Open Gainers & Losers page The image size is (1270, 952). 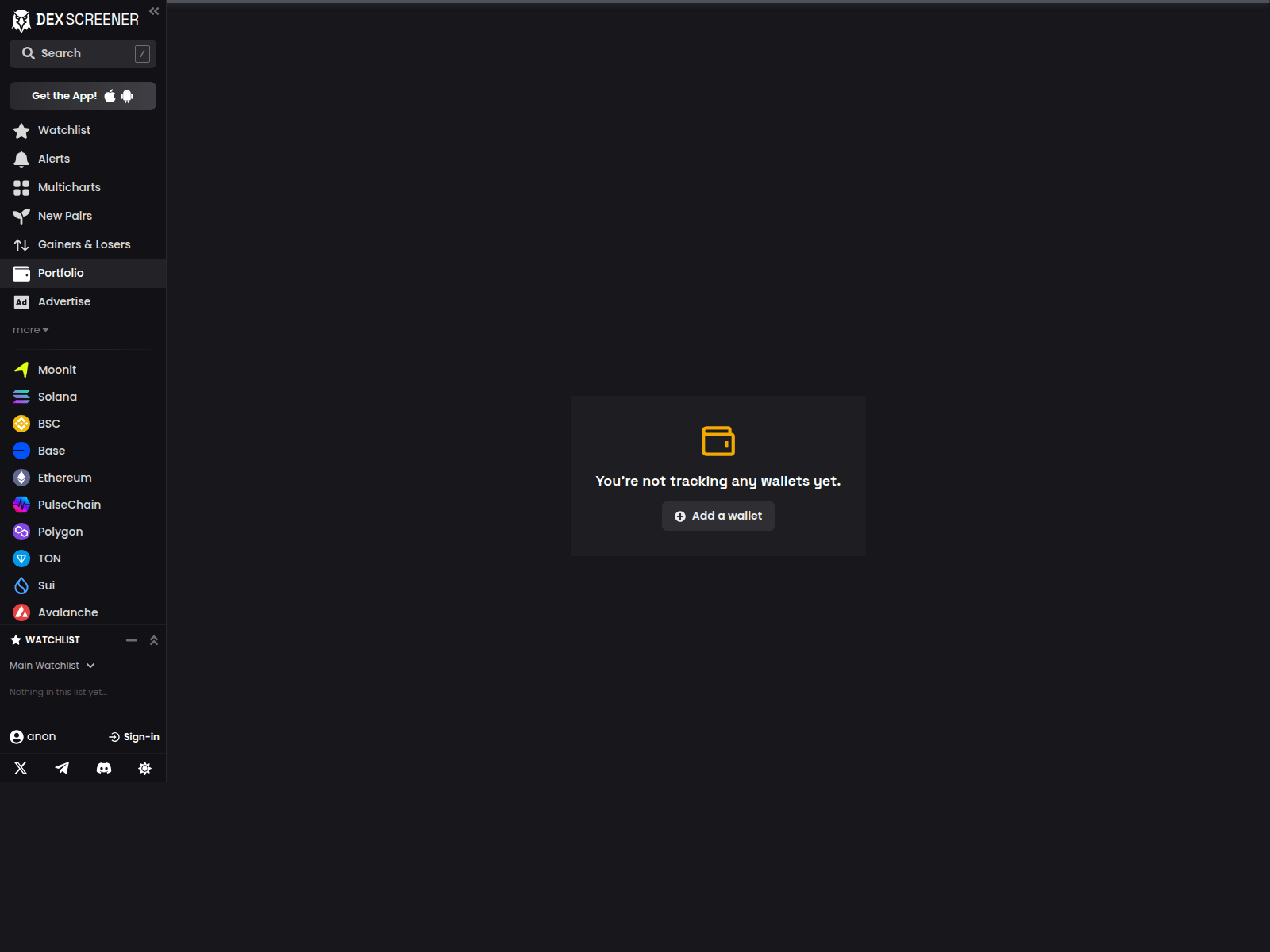pyautogui.click(x=84, y=244)
